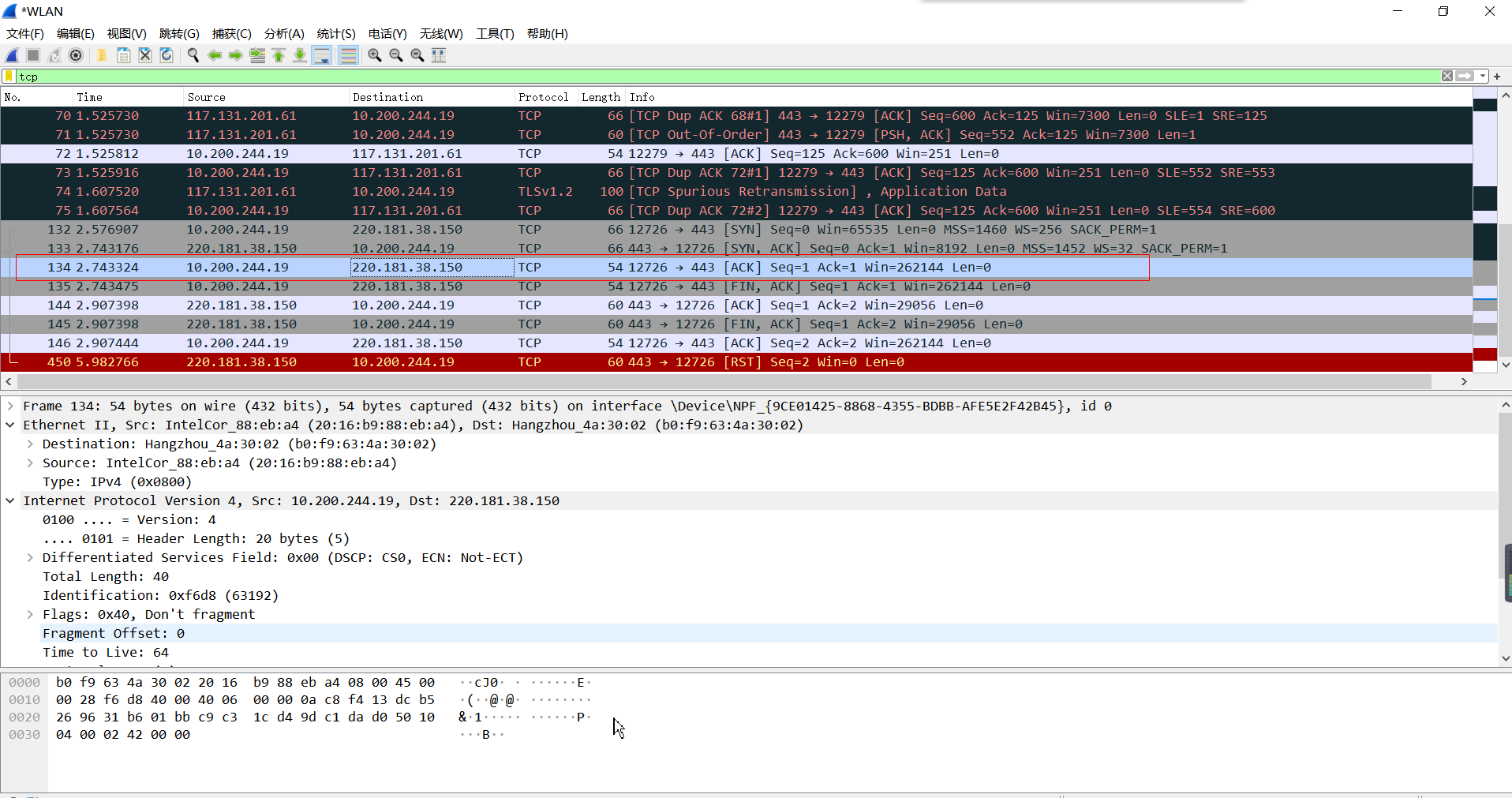This screenshot has height=798, width=1512.
Task: Go to a specified packet
Action: [257, 55]
